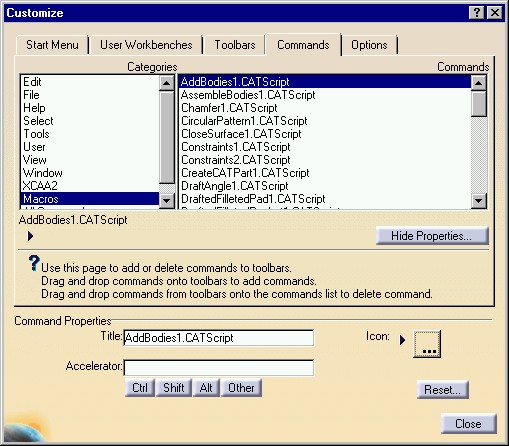The image size is (509, 446).
Task: Open the Other key options
Action: [x=241, y=388]
